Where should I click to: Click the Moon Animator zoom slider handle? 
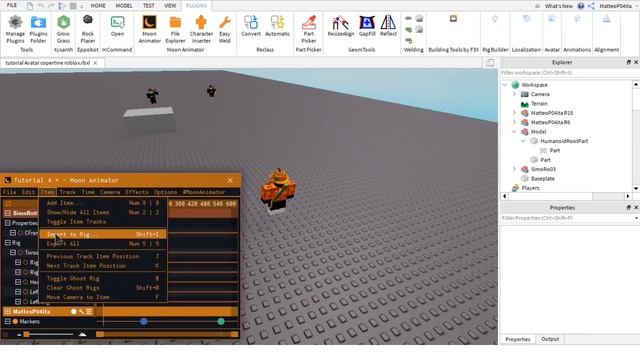[27, 335]
